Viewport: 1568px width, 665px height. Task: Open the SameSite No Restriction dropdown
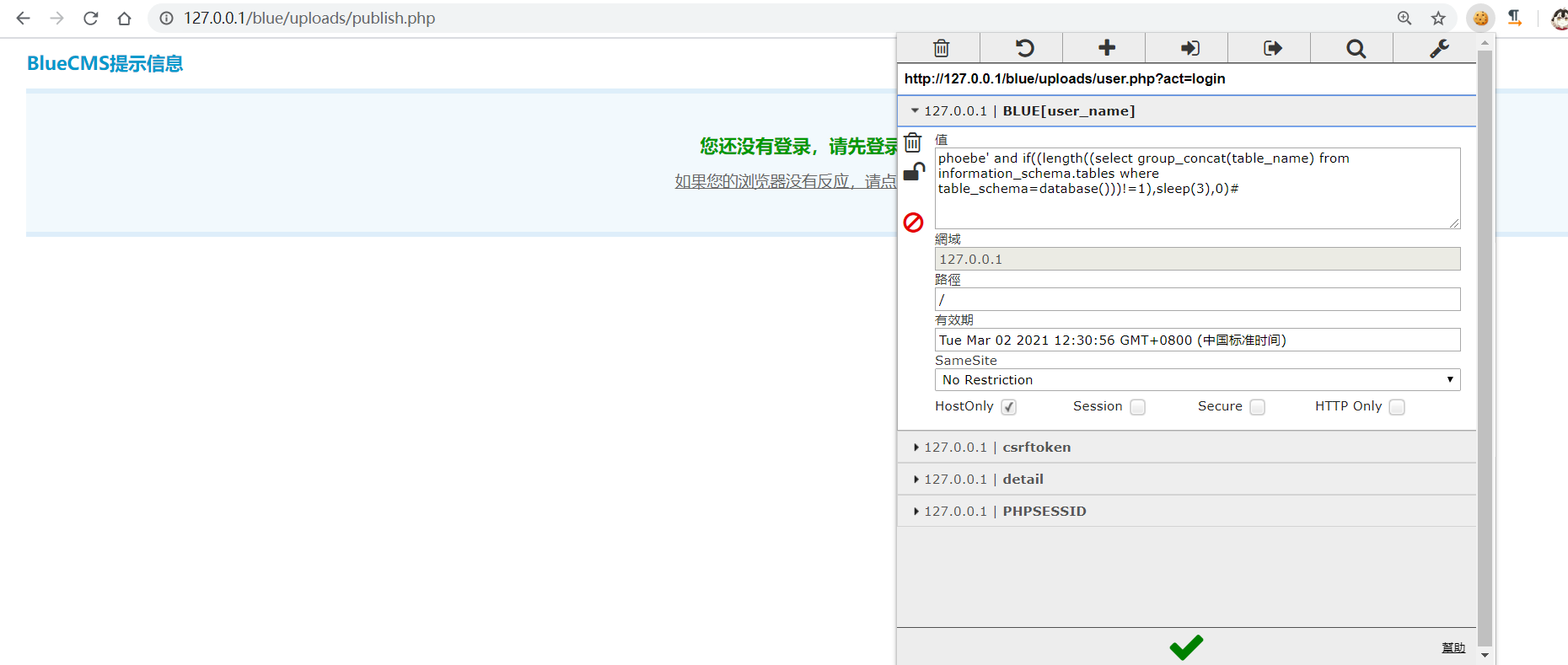tap(1197, 380)
